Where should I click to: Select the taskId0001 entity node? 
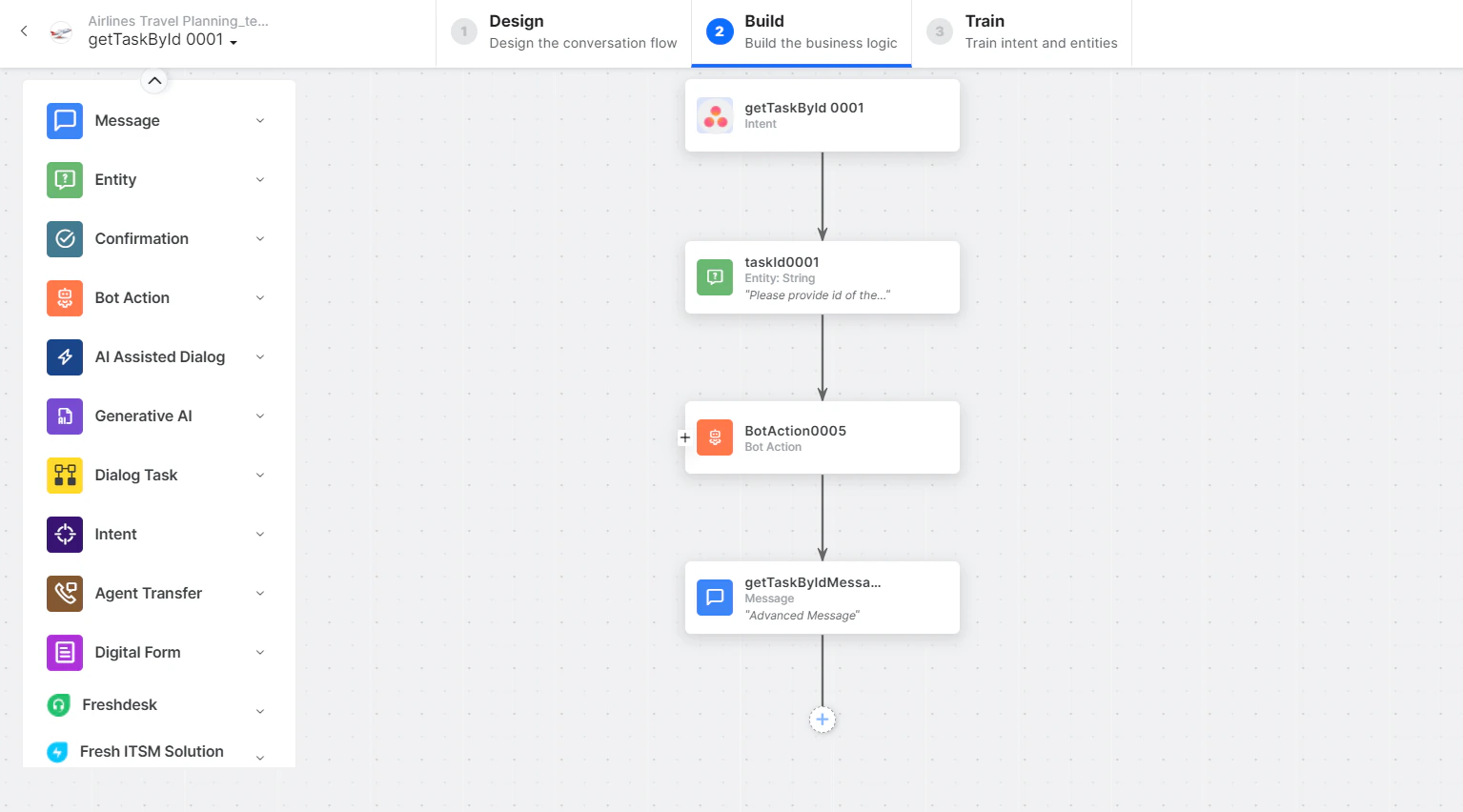pyautogui.click(x=823, y=277)
